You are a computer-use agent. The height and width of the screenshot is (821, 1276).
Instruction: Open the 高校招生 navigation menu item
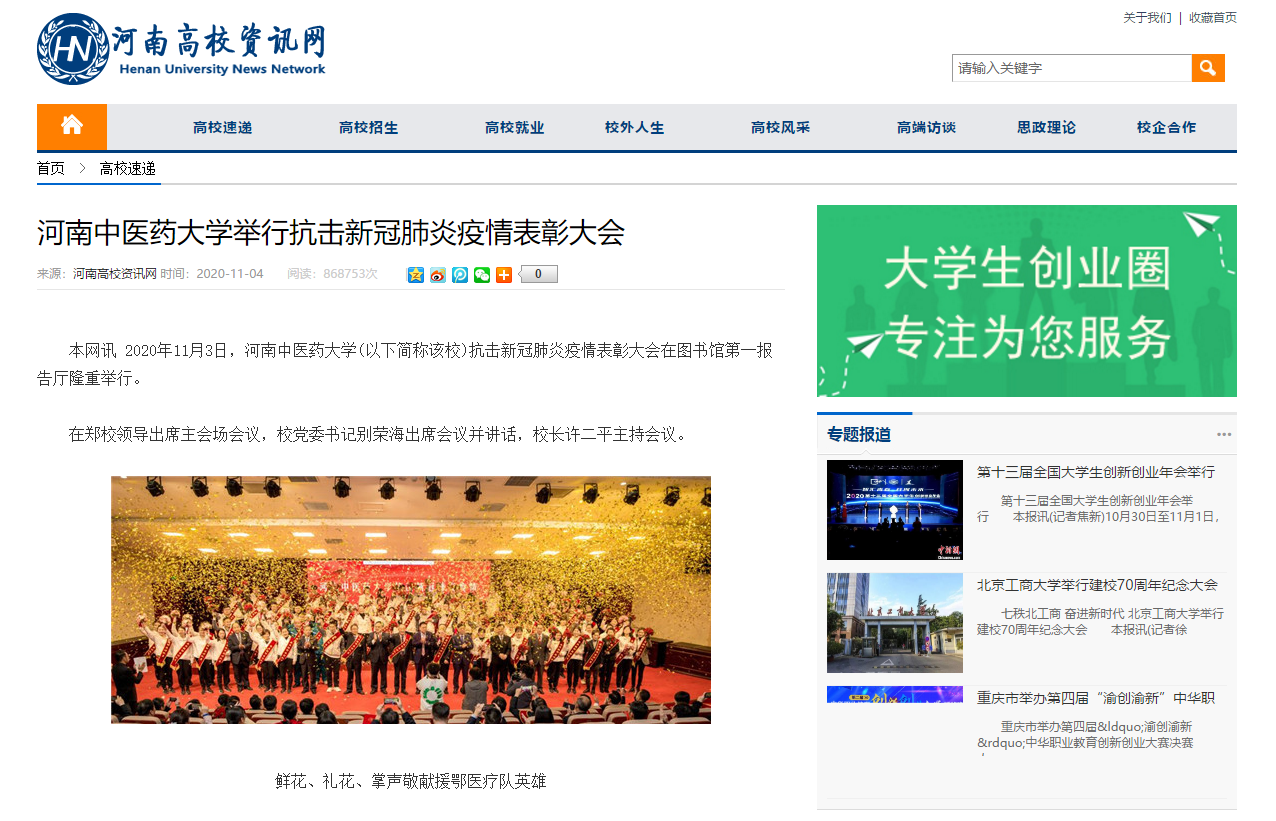pos(369,127)
